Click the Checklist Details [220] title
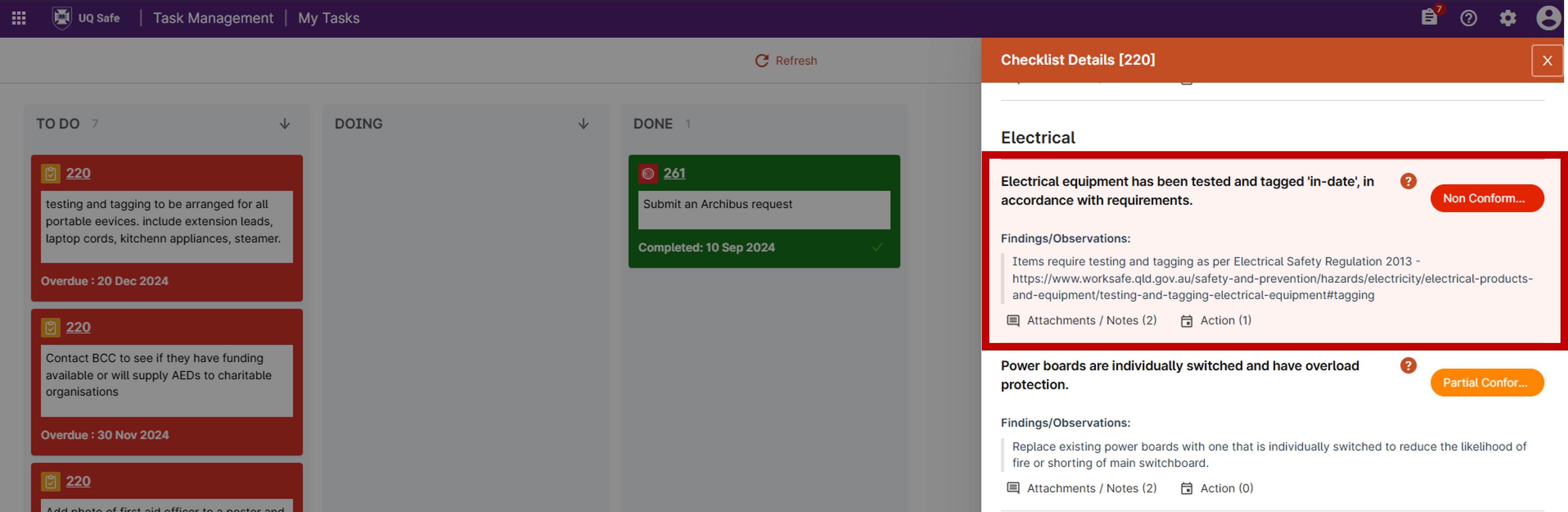 click(x=1077, y=60)
